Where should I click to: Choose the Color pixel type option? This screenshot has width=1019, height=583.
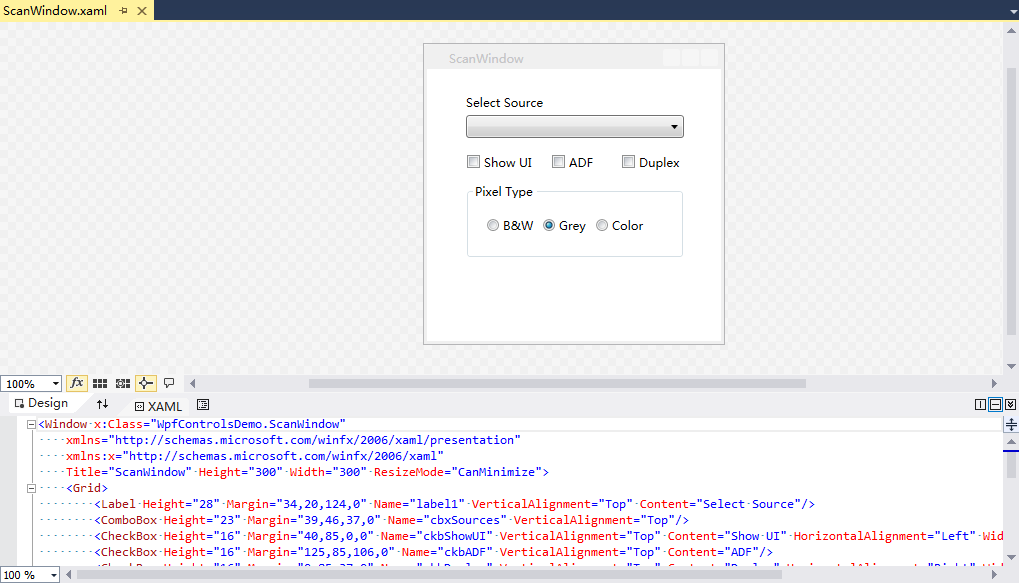click(602, 226)
